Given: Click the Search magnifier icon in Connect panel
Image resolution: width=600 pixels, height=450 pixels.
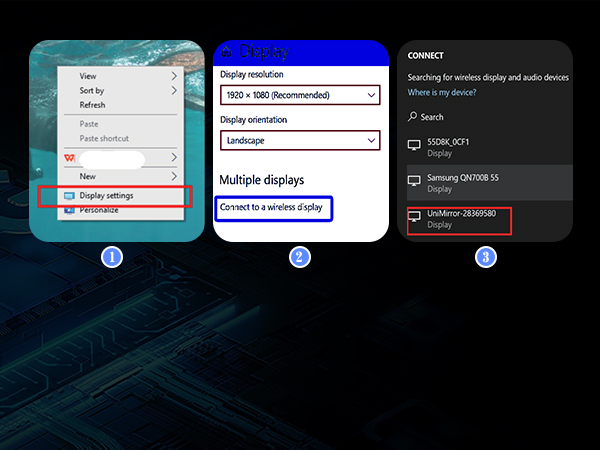Looking at the screenshot, I should click(413, 117).
